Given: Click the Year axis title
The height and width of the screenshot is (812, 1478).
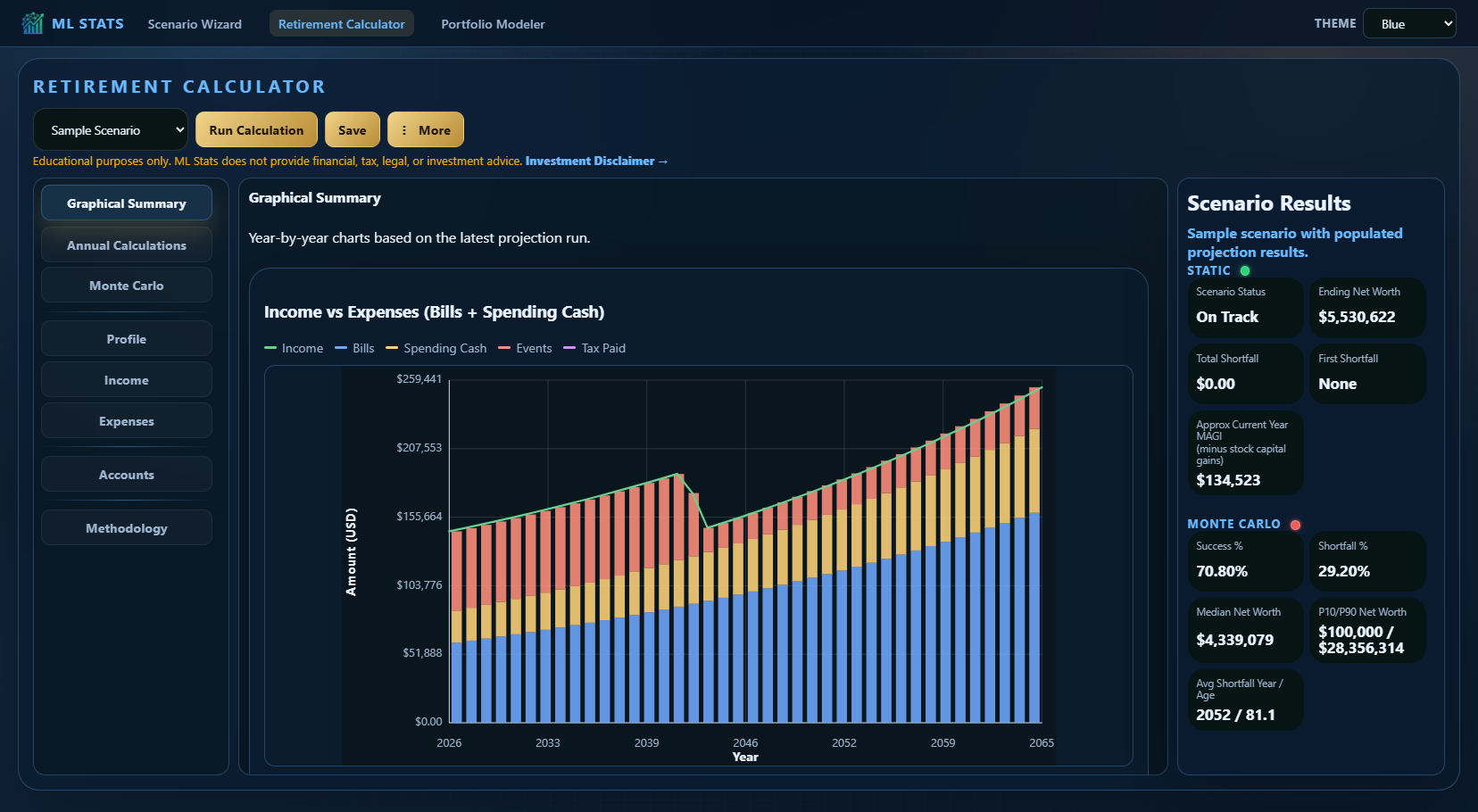Looking at the screenshot, I should (x=745, y=757).
